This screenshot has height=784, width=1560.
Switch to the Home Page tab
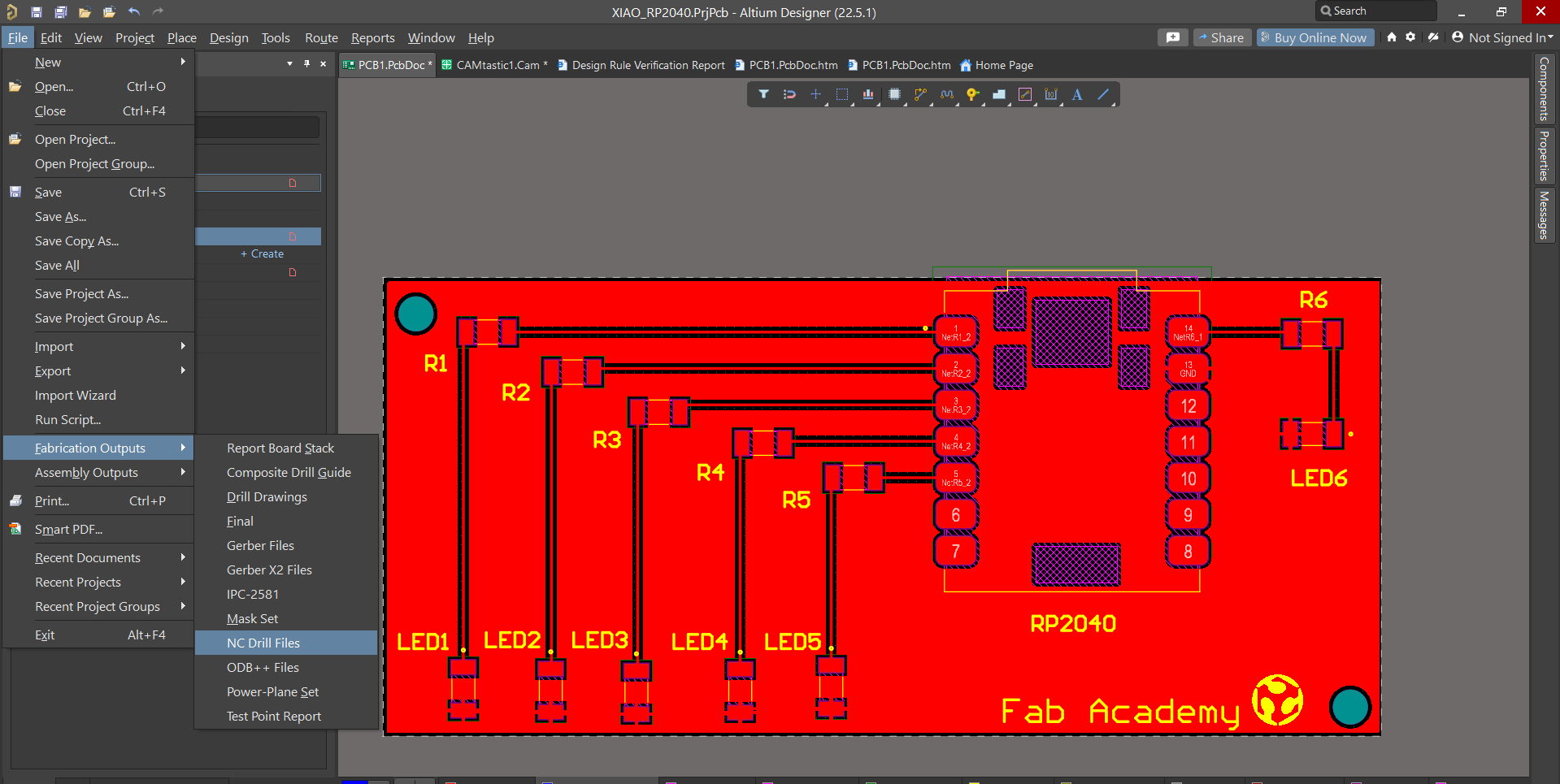997,65
